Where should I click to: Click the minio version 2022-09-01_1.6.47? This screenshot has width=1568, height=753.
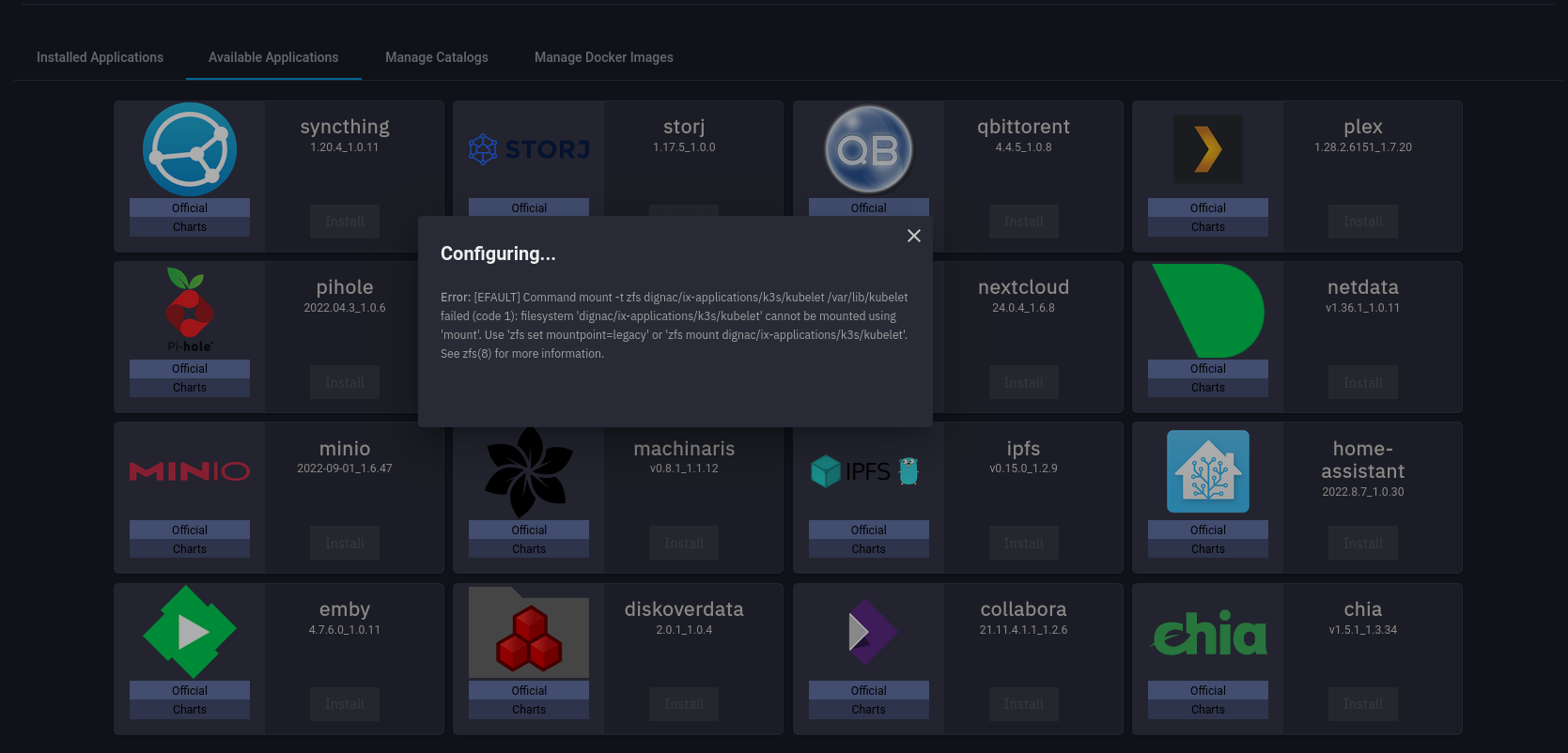(x=345, y=469)
